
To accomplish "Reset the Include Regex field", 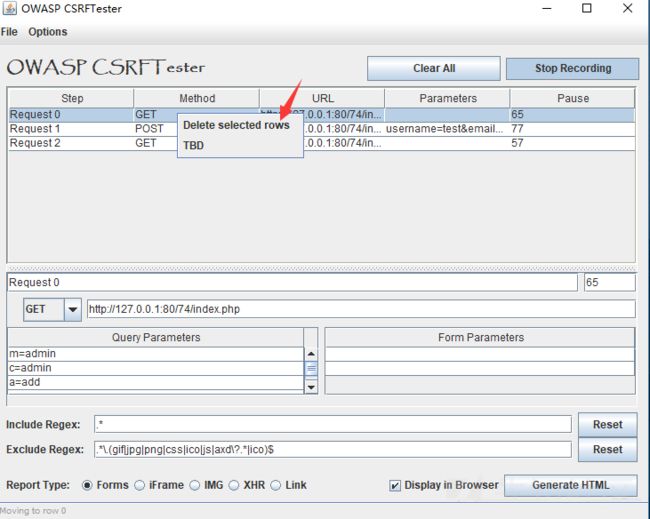I will 607,424.
